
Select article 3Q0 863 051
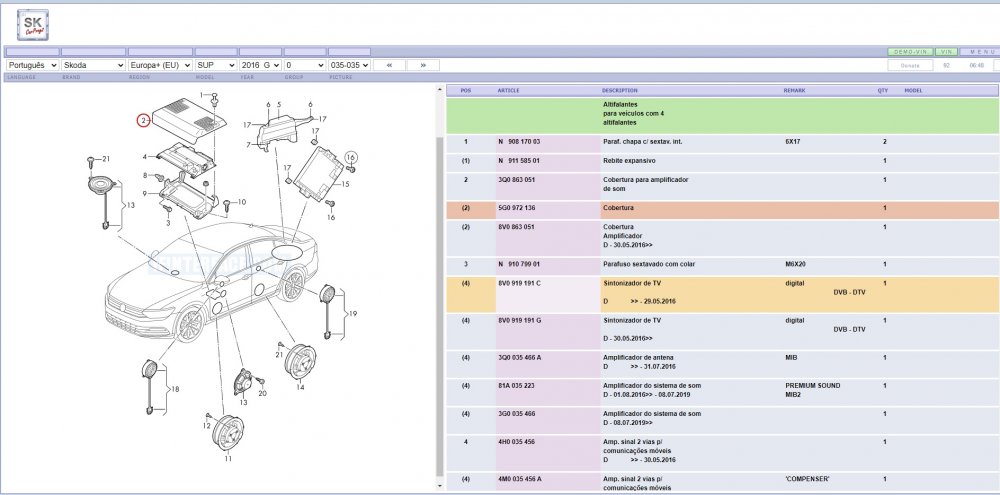[517, 180]
